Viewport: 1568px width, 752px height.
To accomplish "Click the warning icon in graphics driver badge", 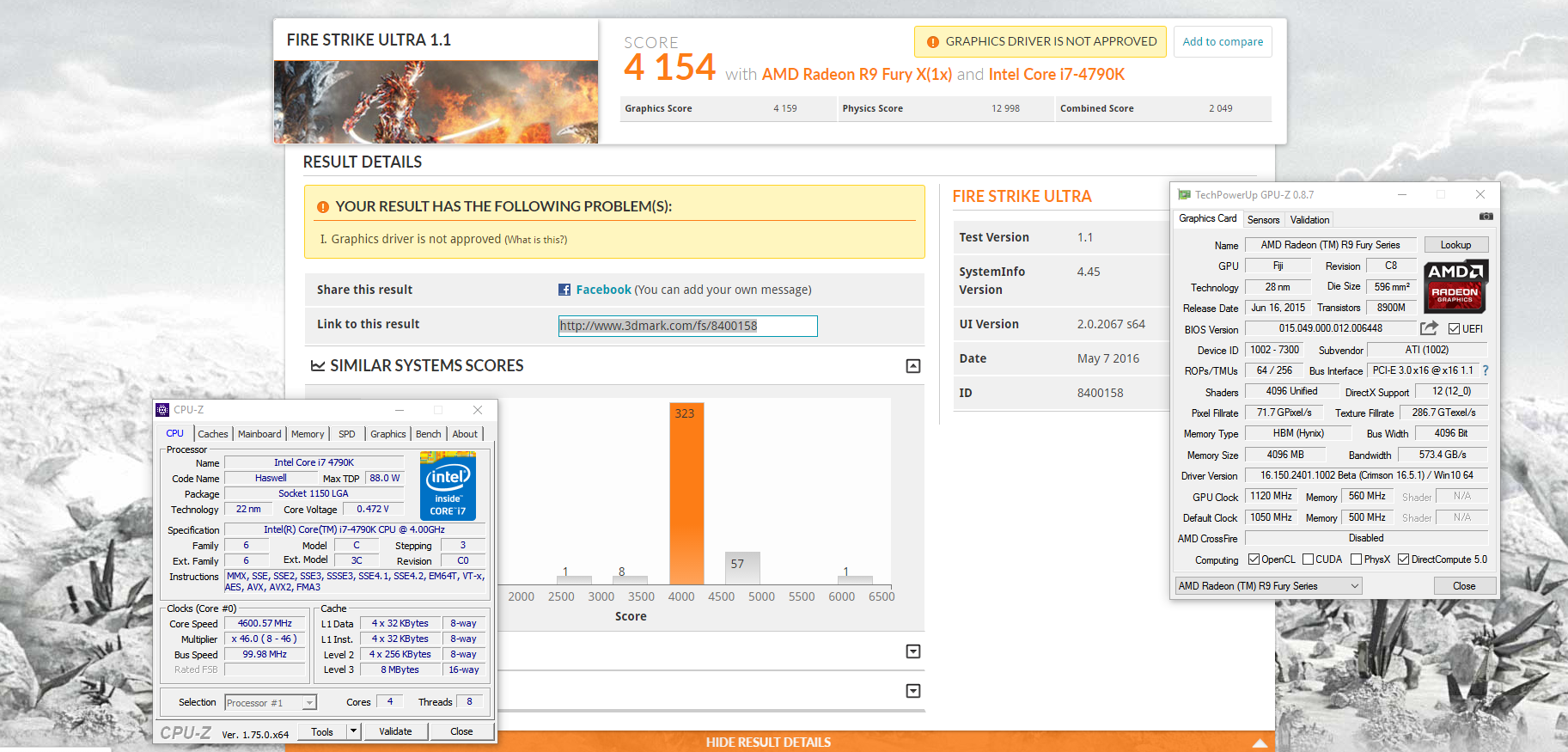I will (x=932, y=41).
